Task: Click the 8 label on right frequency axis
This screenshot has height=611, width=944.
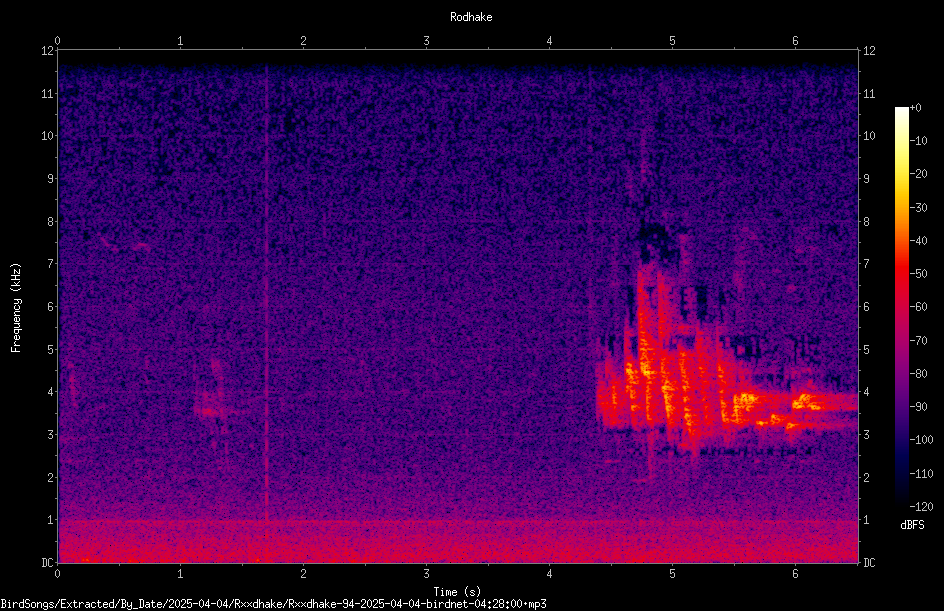Action: coord(866,222)
